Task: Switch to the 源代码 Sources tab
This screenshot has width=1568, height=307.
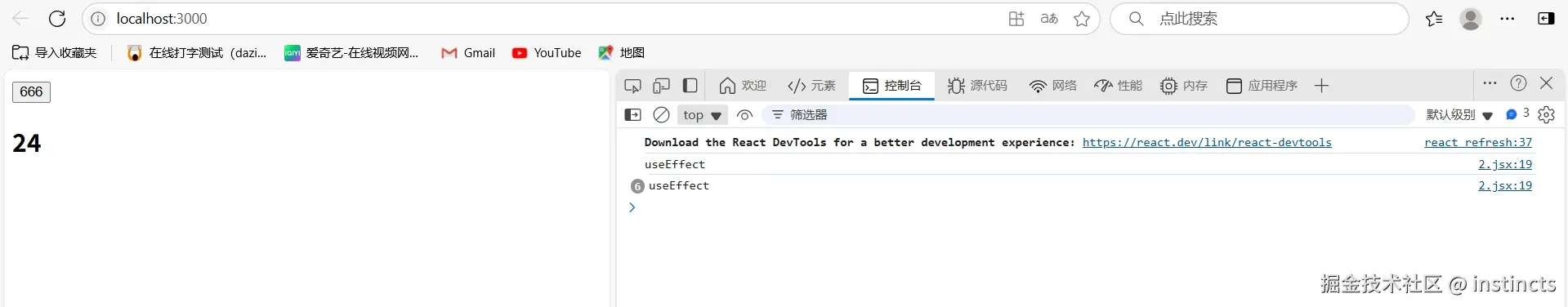Action: [x=977, y=86]
